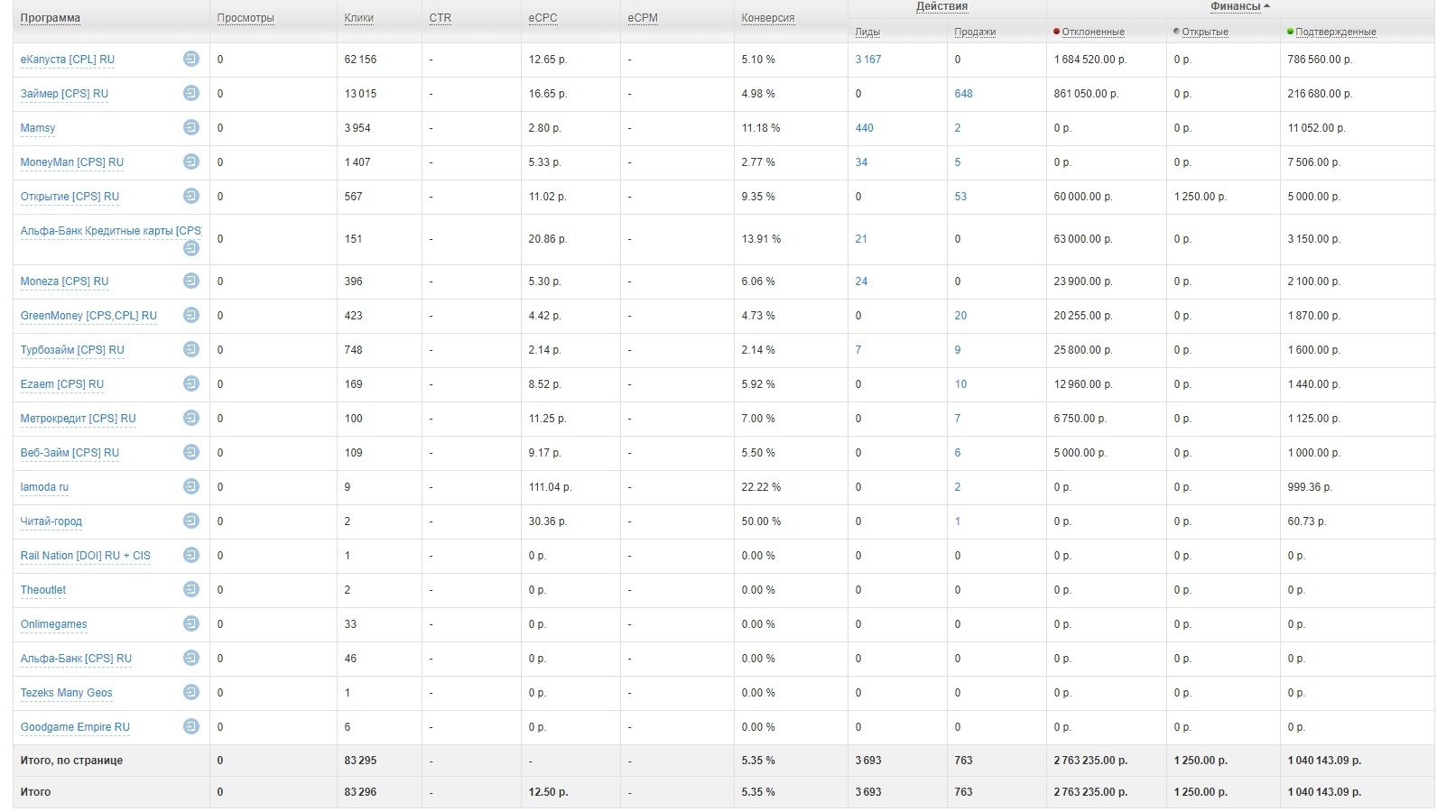Screen dimensions: 1456x812
Task: Click the icon beside lamoda ru
Action: tap(190, 486)
